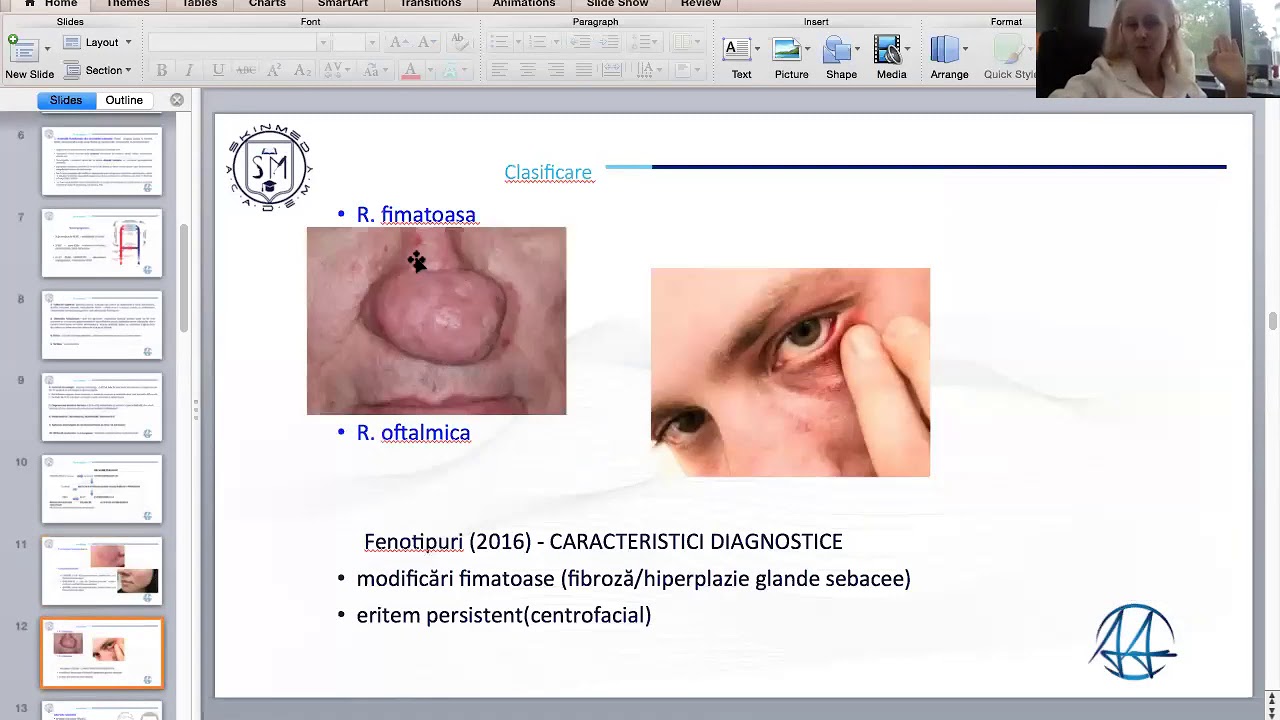Open the Arrange menu
Screen dimensions: 1280x720
pyautogui.click(x=949, y=58)
